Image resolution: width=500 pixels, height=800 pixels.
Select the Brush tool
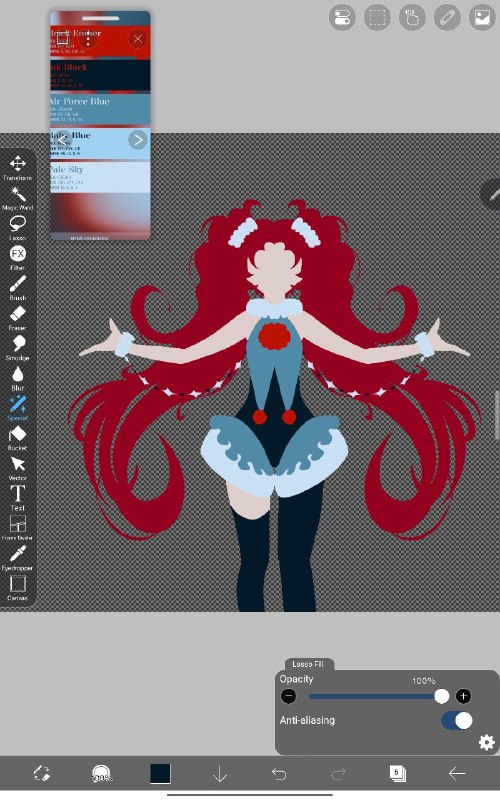(x=17, y=288)
